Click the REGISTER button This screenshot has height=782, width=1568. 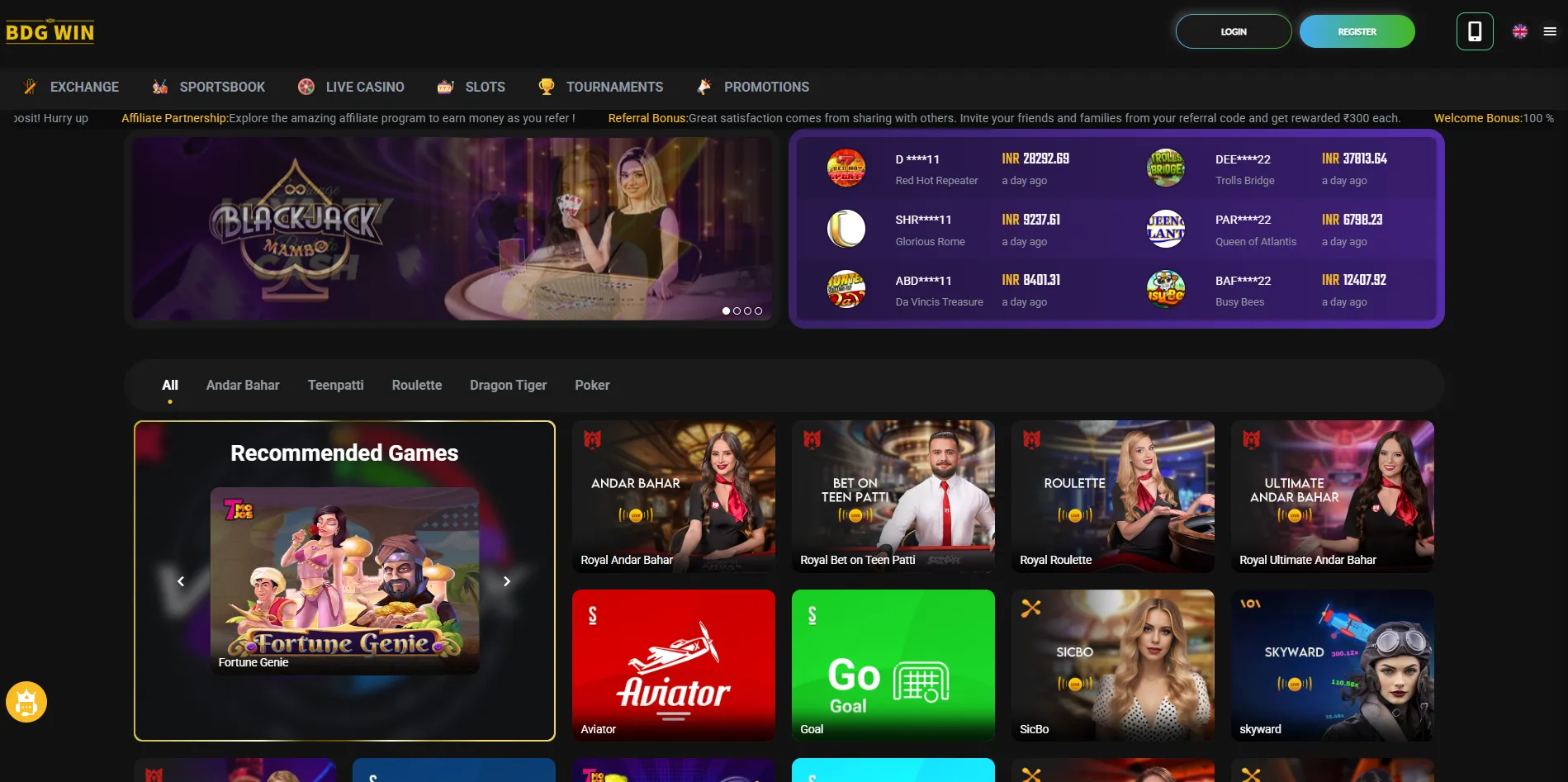[x=1357, y=31]
